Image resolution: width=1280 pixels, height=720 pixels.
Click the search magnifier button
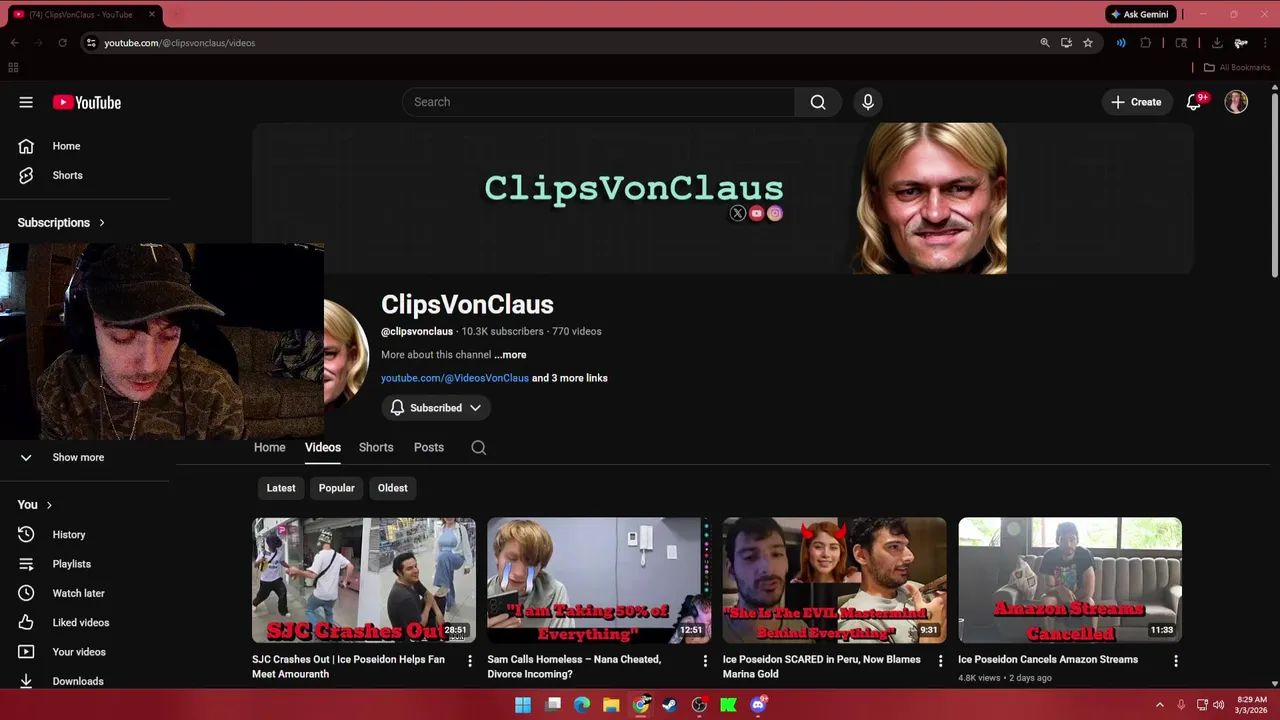point(818,102)
